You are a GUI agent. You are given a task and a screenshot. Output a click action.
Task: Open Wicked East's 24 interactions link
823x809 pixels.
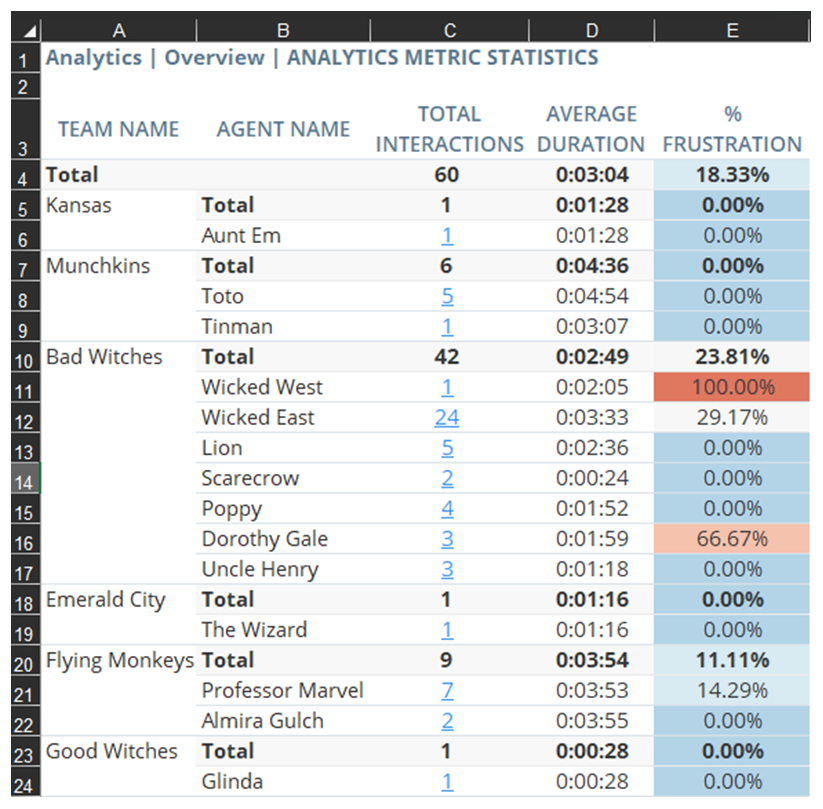click(x=447, y=418)
